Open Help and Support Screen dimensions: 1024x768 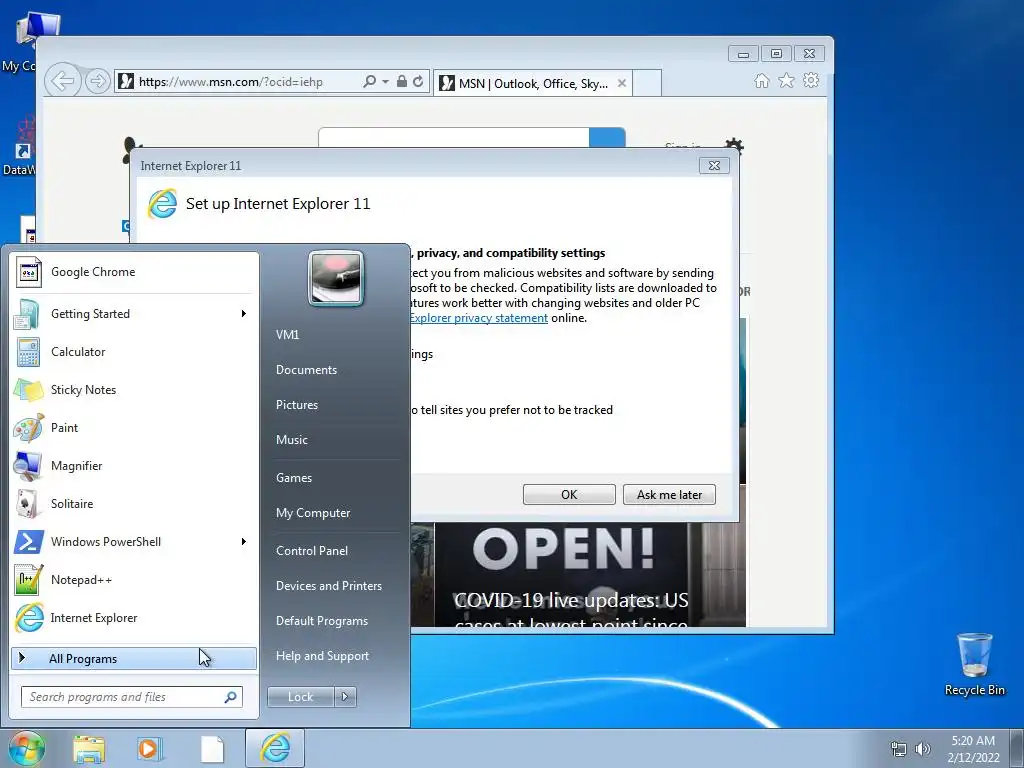(x=322, y=656)
